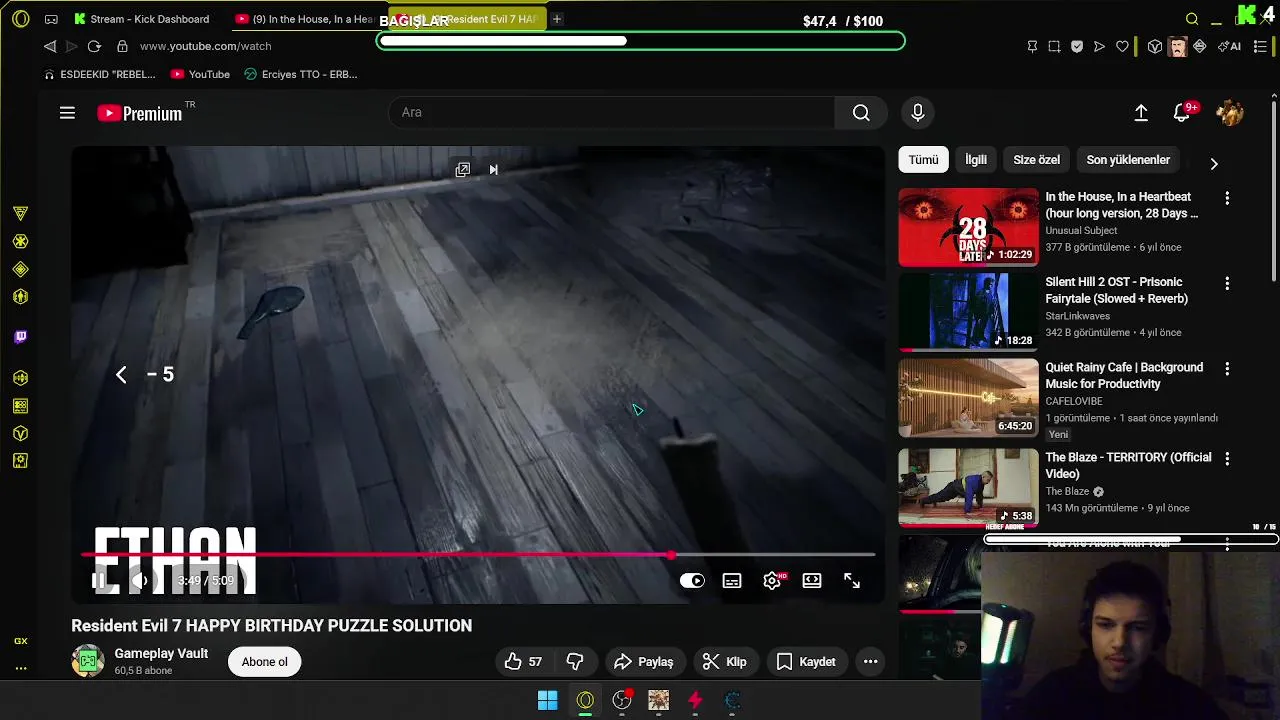
Task: Open The Blaze - TERRITORY video title
Action: (1128, 465)
